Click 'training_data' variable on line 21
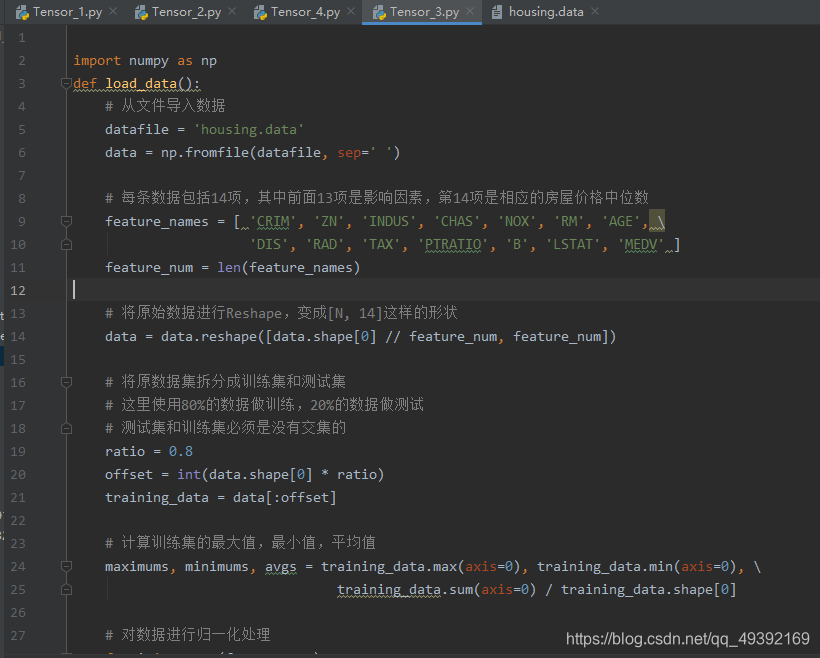The width and height of the screenshot is (820, 658). coord(157,497)
